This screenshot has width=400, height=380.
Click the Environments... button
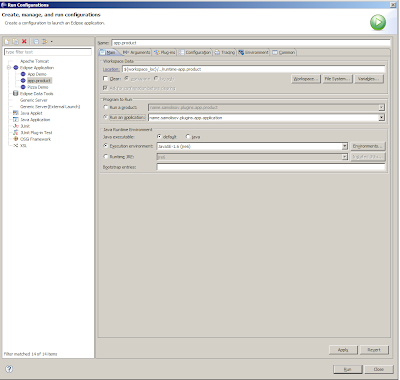pos(368,146)
